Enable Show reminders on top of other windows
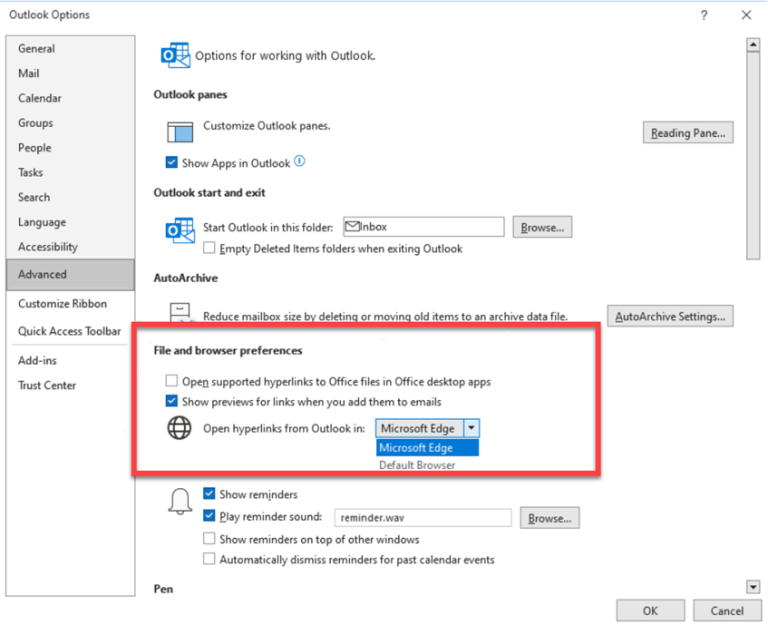Image resolution: width=768 pixels, height=625 pixels. coord(209,539)
